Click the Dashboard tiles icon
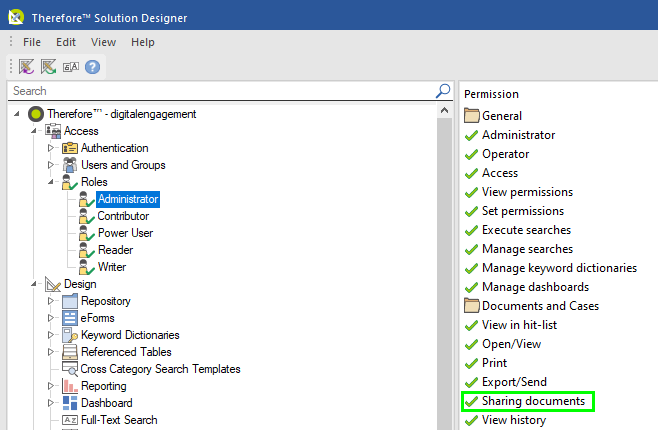The width and height of the screenshot is (658, 430). (x=70, y=403)
